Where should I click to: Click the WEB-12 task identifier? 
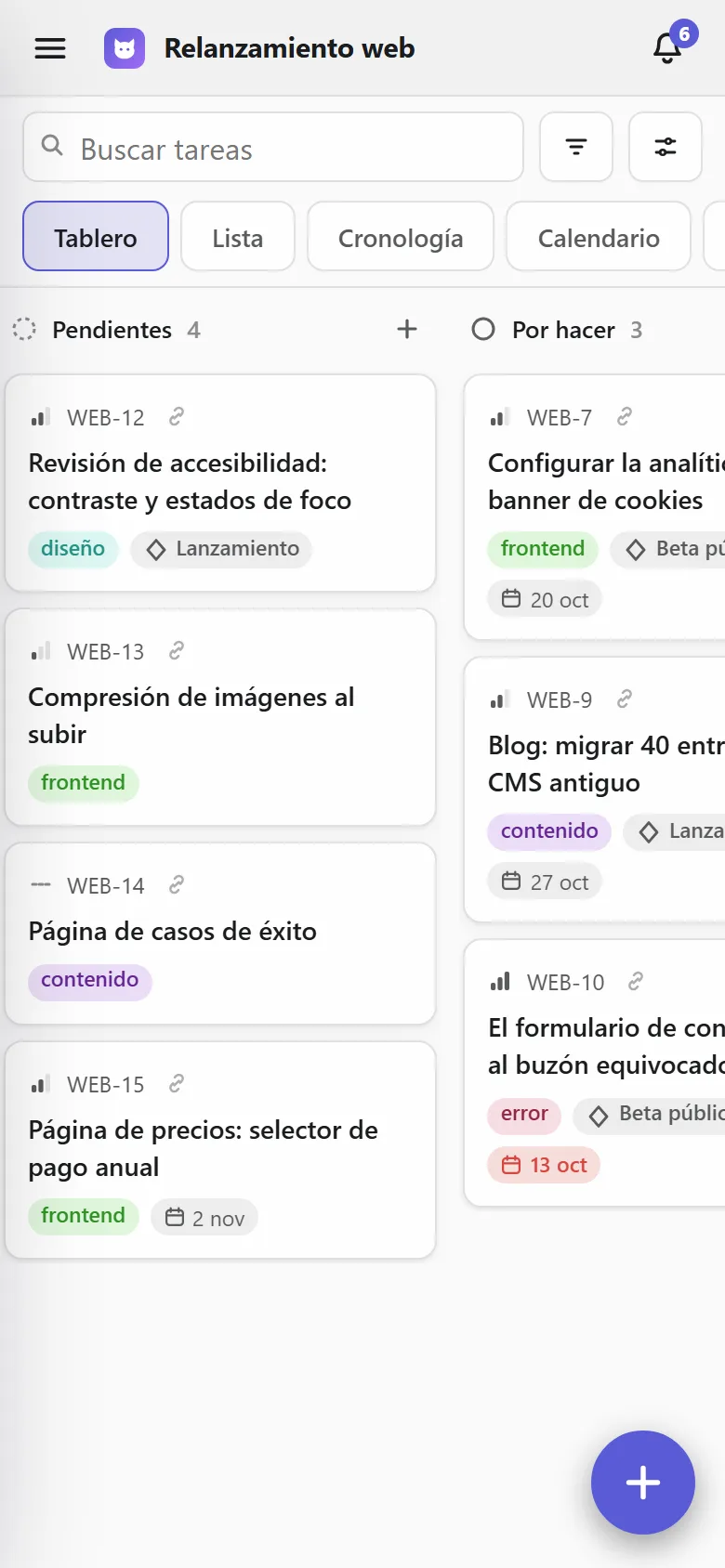tap(106, 418)
